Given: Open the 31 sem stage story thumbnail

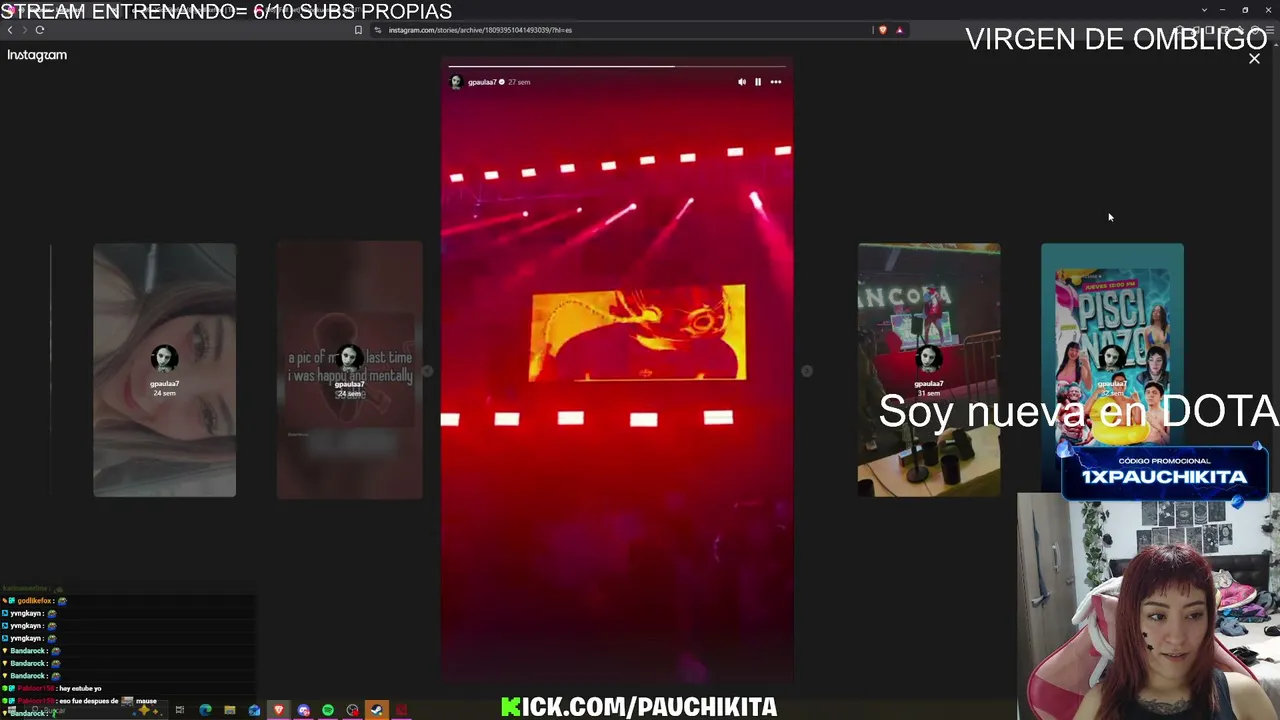Looking at the screenshot, I should tap(929, 370).
